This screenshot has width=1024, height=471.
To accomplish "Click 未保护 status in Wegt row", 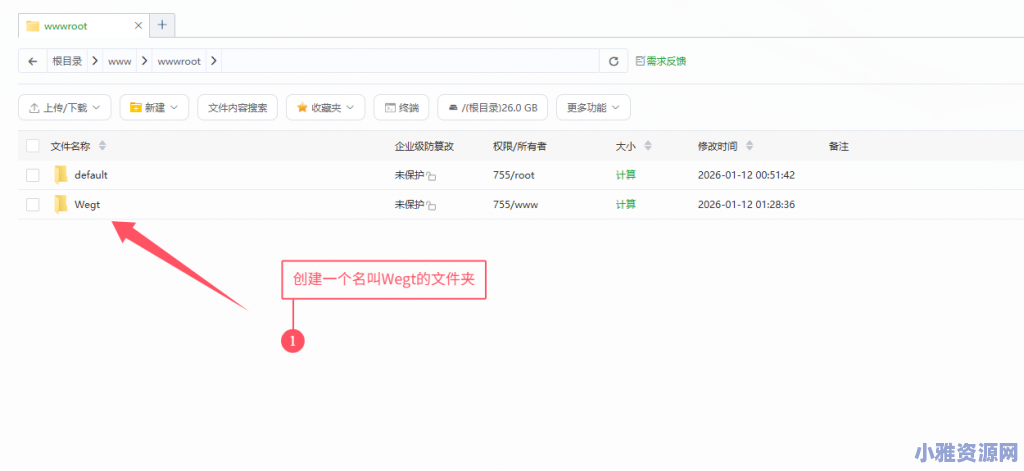I will (409, 204).
